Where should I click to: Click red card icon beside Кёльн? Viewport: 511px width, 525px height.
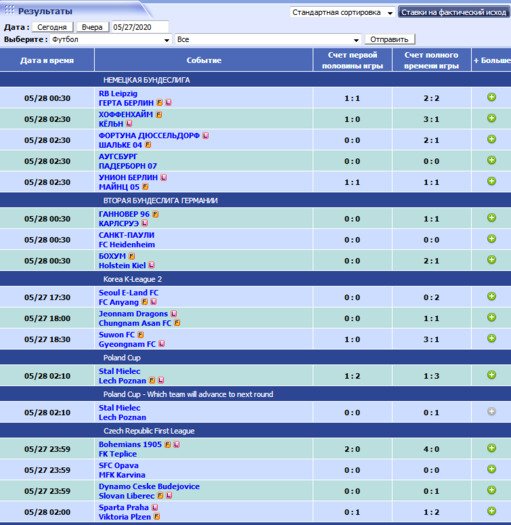pos(129,124)
